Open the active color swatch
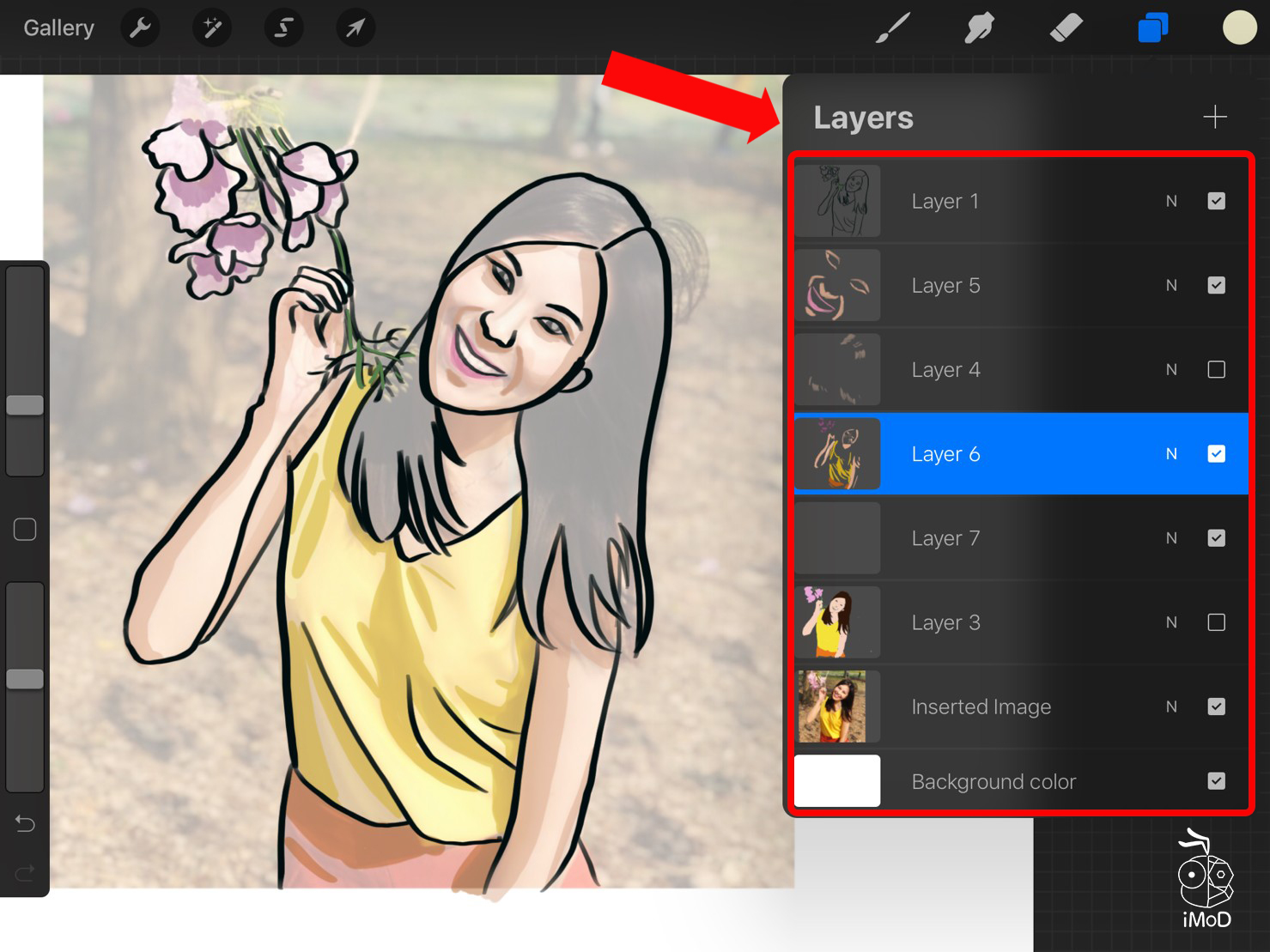1270x952 pixels. coord(1239,28)
